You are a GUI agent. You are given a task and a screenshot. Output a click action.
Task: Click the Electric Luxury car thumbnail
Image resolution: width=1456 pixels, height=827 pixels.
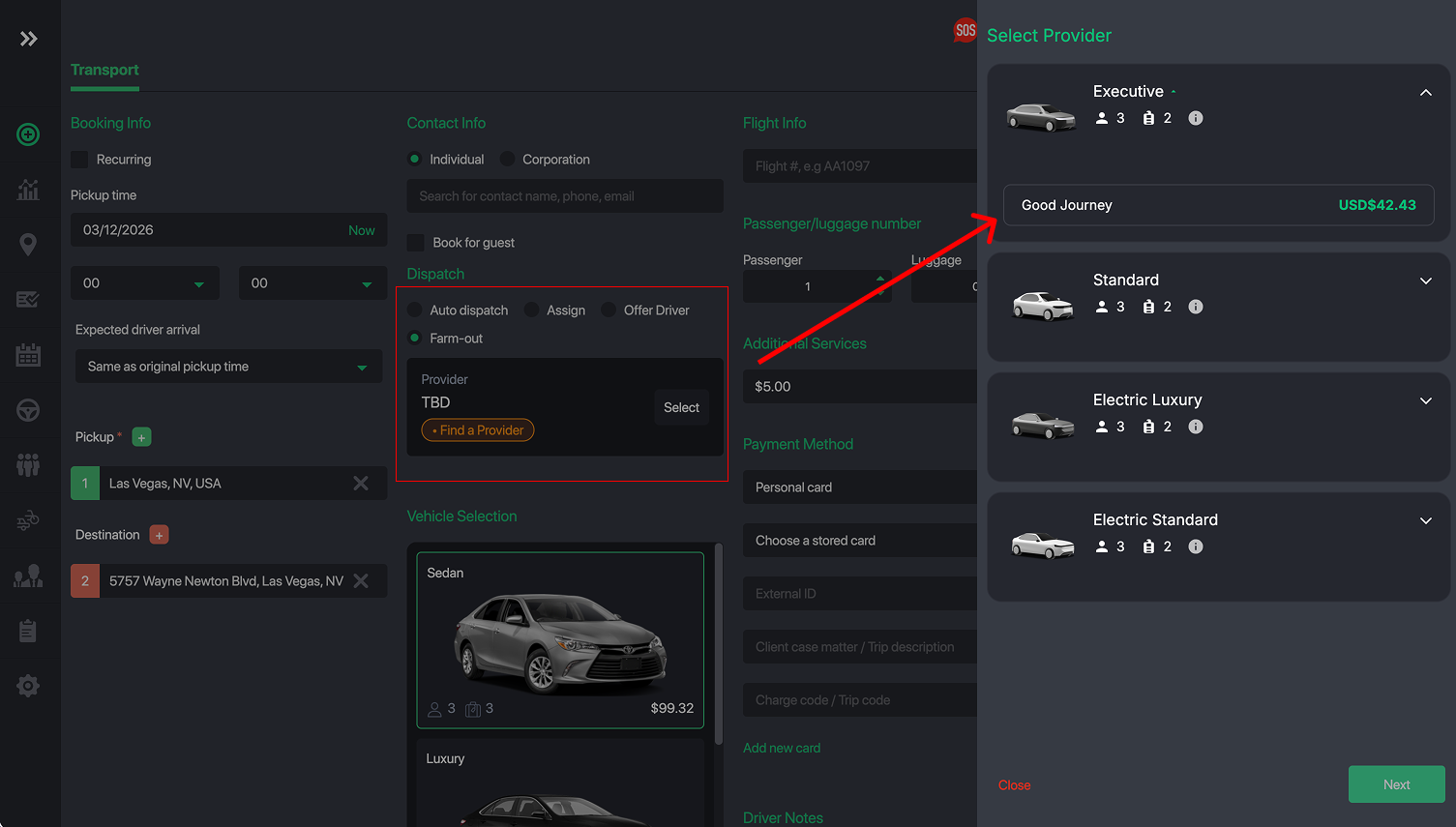click(x=1043, y=425)
